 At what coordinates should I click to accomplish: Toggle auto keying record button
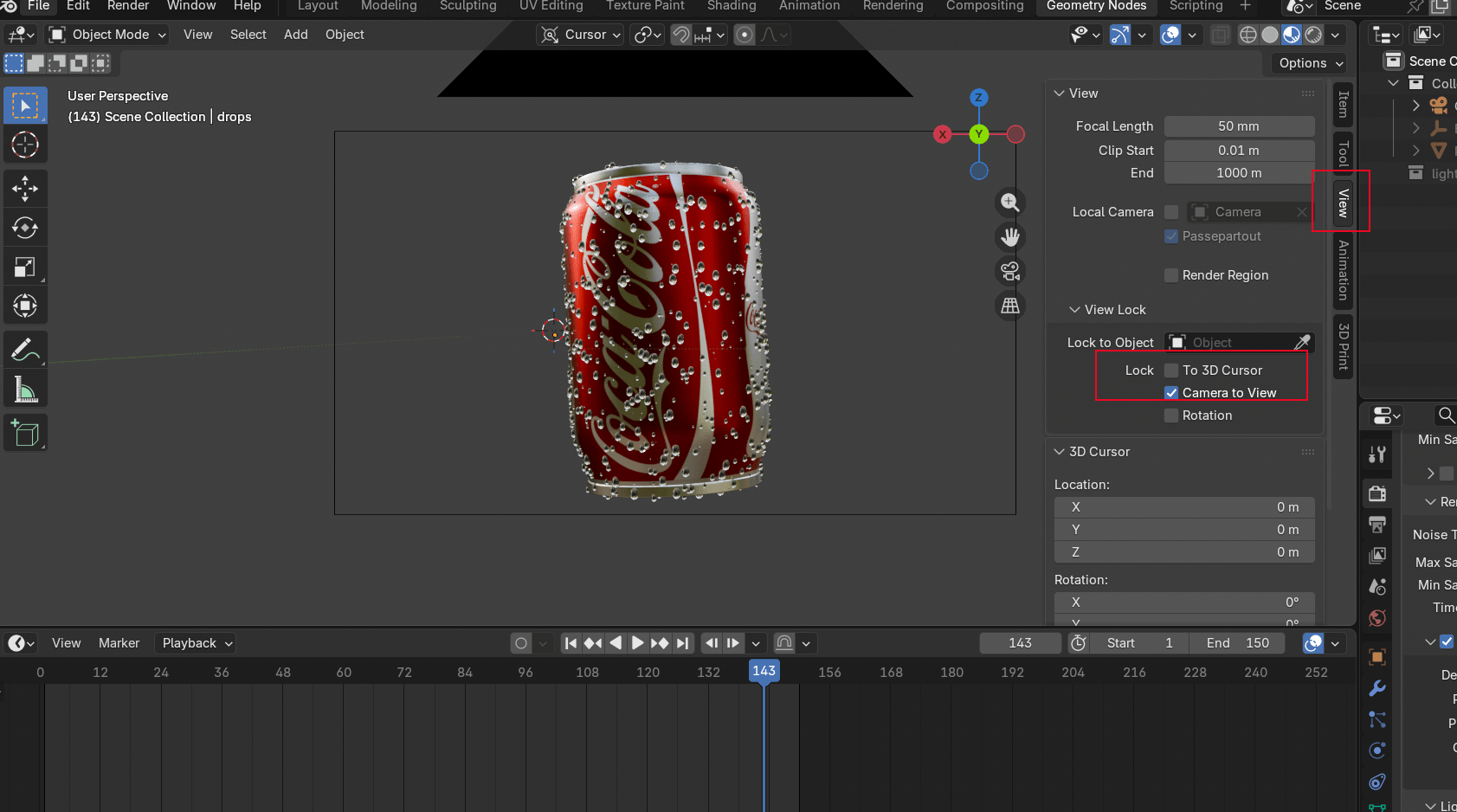pyautogui.click(x=520, y=643)
